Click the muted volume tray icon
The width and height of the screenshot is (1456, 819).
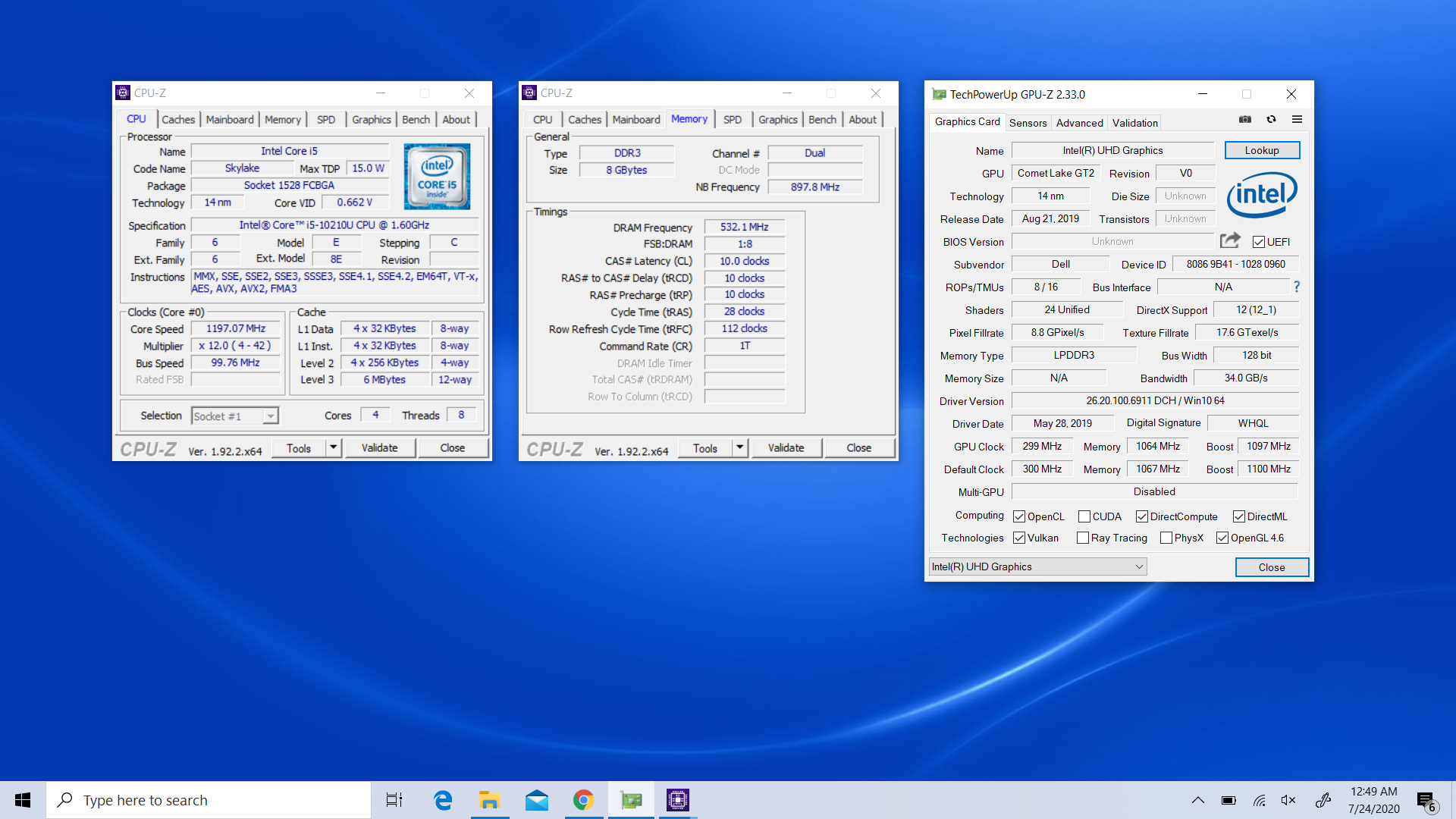1288,800
